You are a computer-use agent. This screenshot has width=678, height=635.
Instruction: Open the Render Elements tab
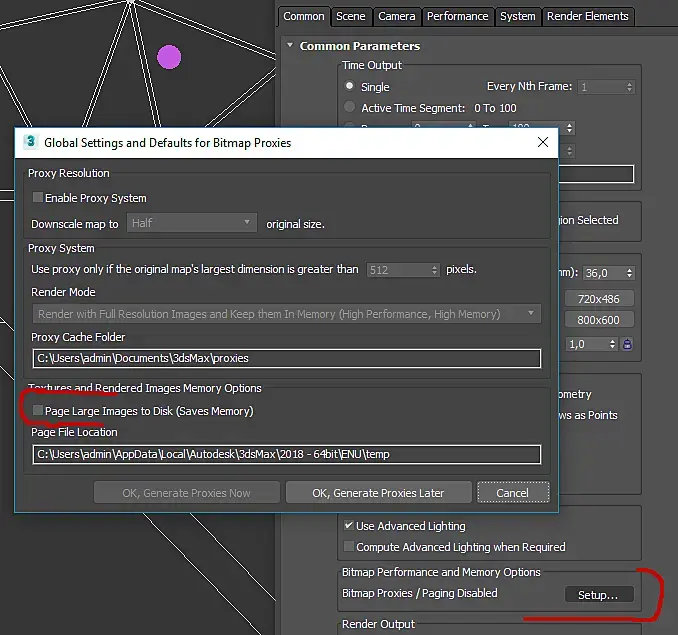tap(588, 16)
